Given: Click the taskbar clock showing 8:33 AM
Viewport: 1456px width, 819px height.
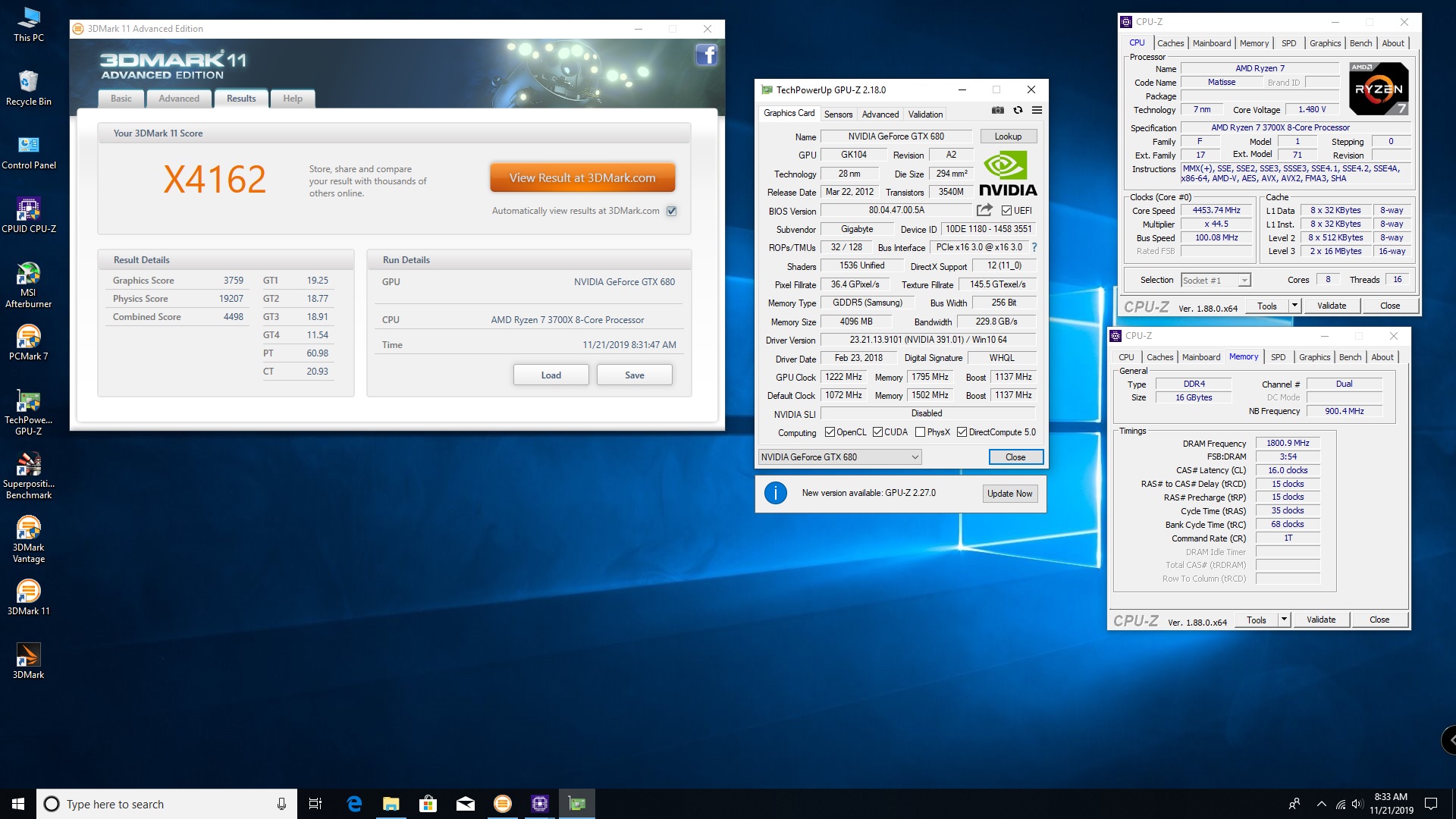Looking at the screenshot, I should tap(1391, 804).
